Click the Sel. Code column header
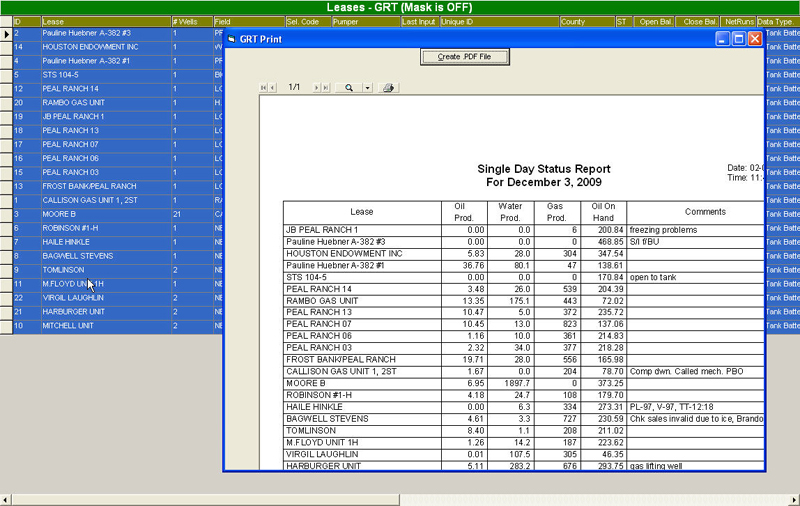The height and width of the screenshot is (506, 800). 308,21
